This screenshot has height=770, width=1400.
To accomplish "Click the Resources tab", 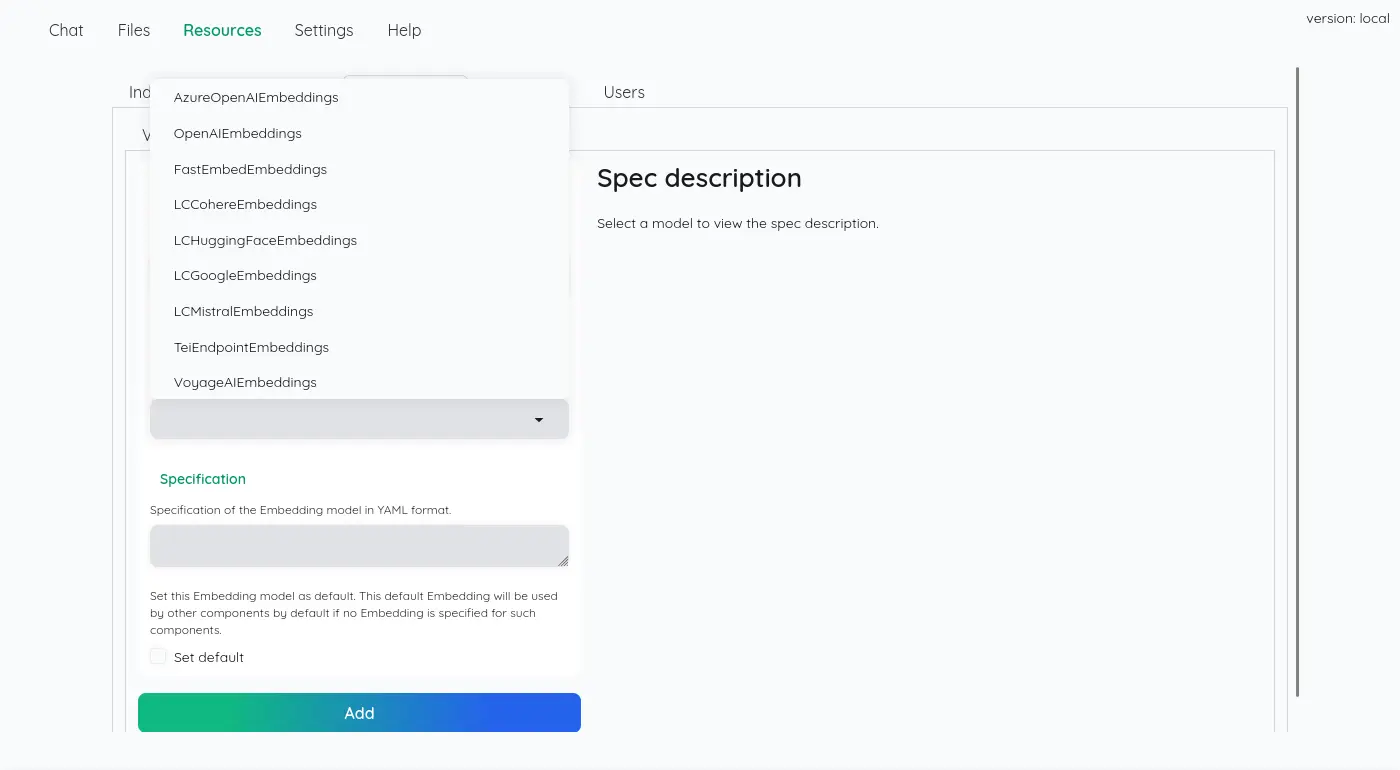I will (x=222, y=30).
